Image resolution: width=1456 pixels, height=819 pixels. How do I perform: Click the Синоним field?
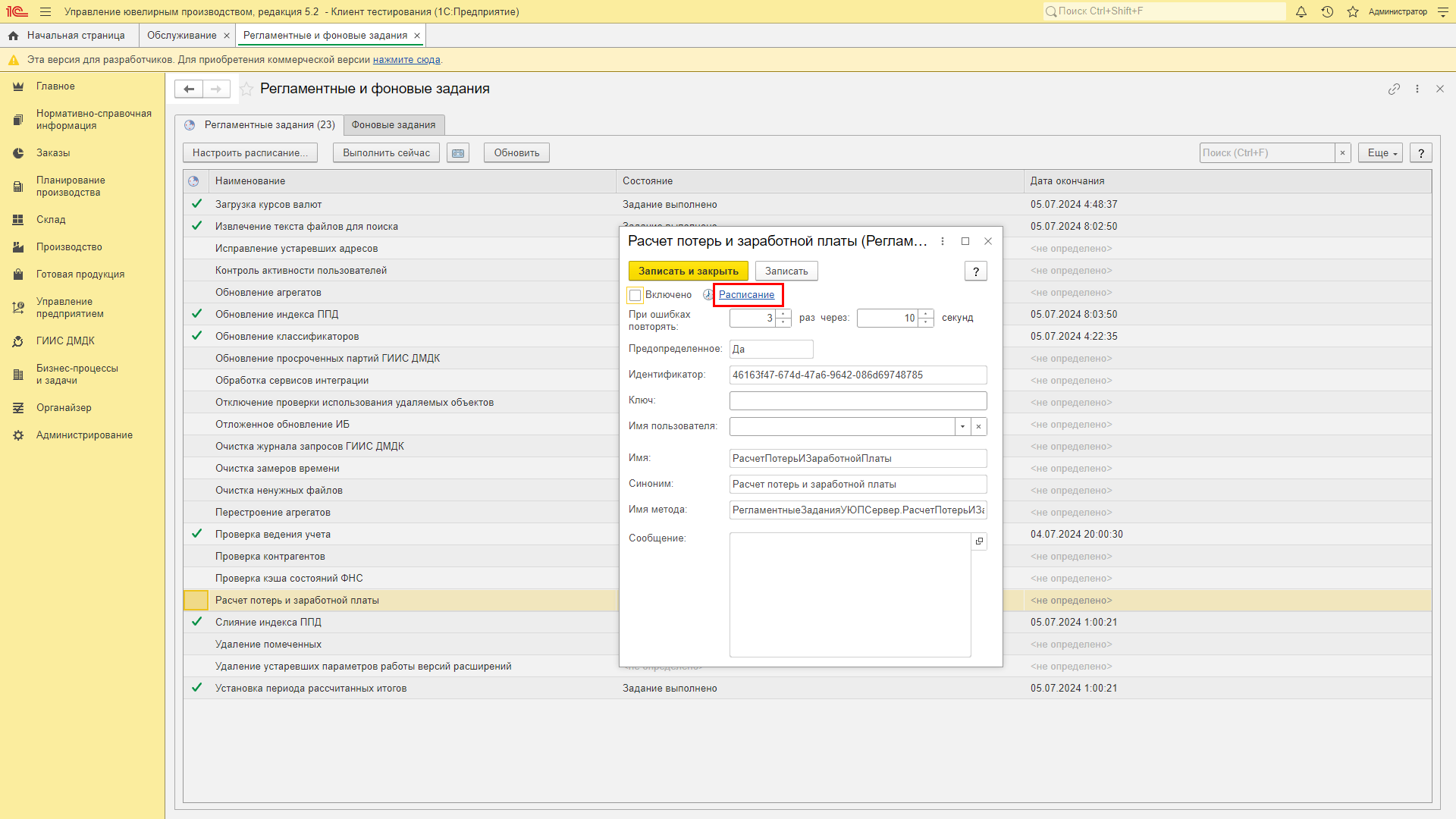pos(858,484)
